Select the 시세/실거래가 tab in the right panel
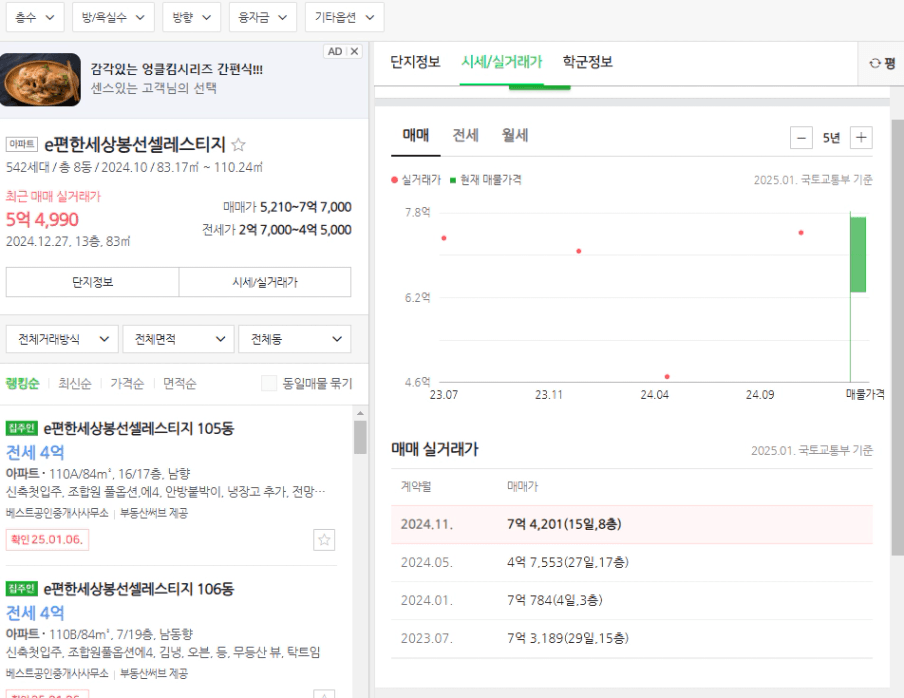 (502, 62)
